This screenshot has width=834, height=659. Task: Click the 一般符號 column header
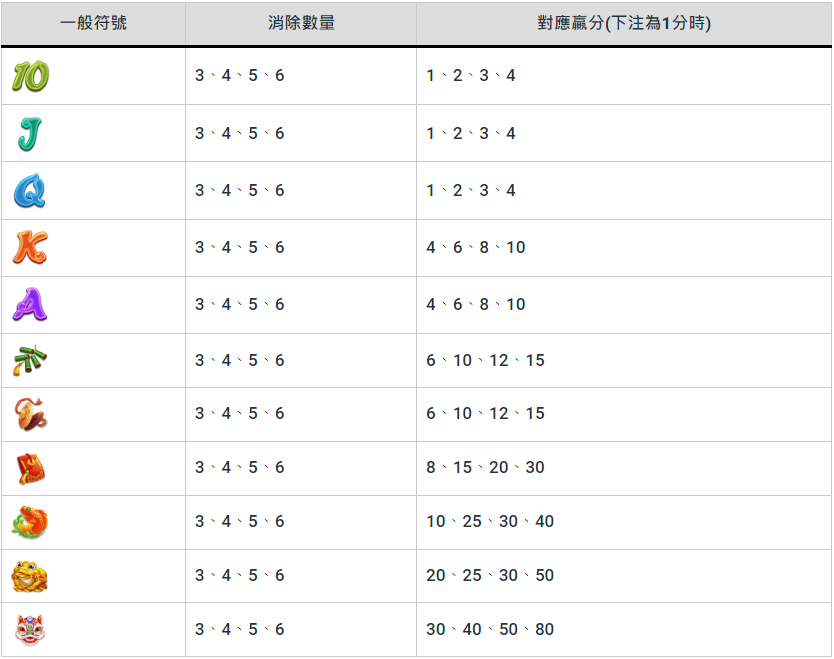coord(93,23)
